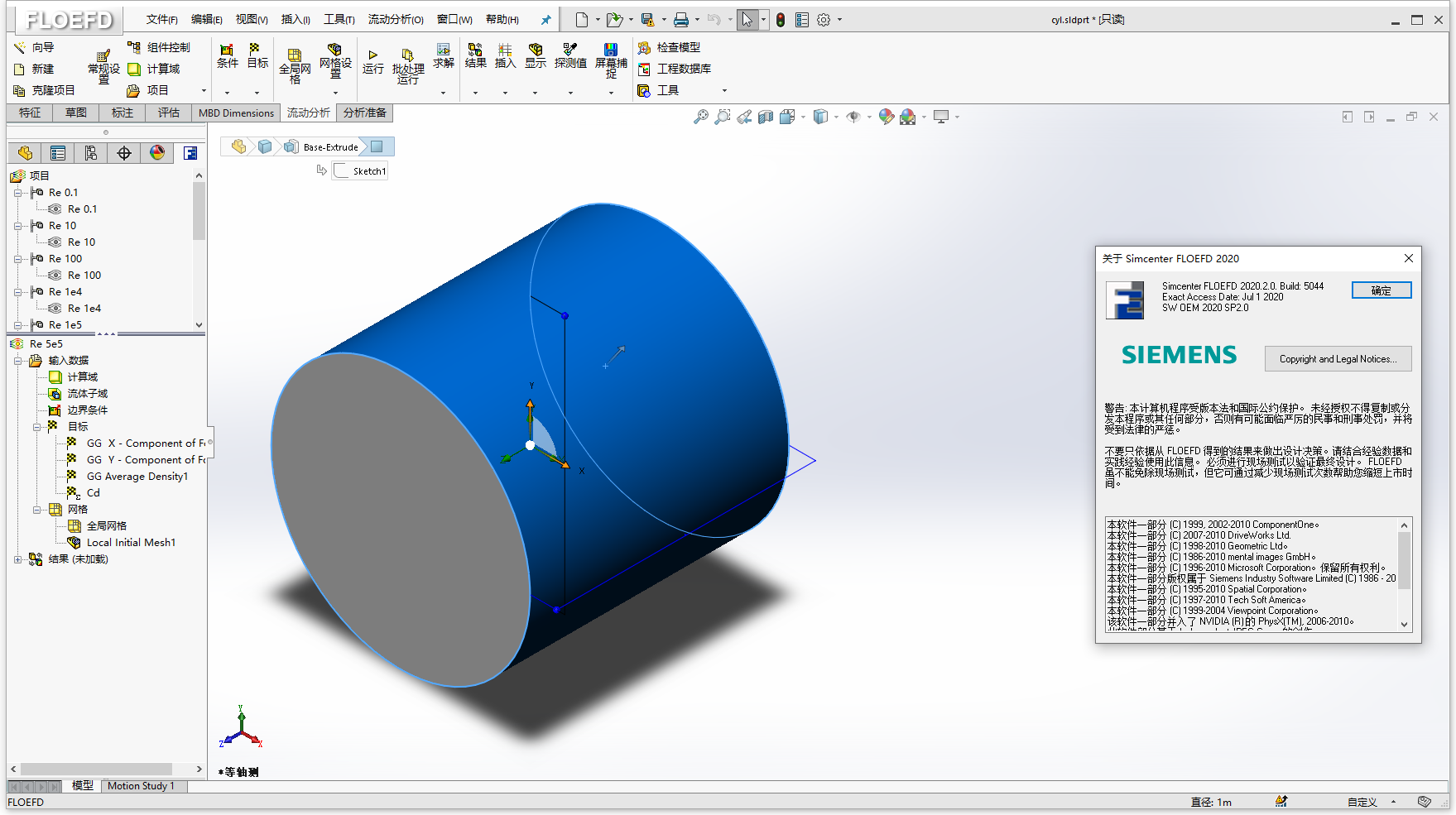Collapse the Re 100 project node

pos(17,259)
